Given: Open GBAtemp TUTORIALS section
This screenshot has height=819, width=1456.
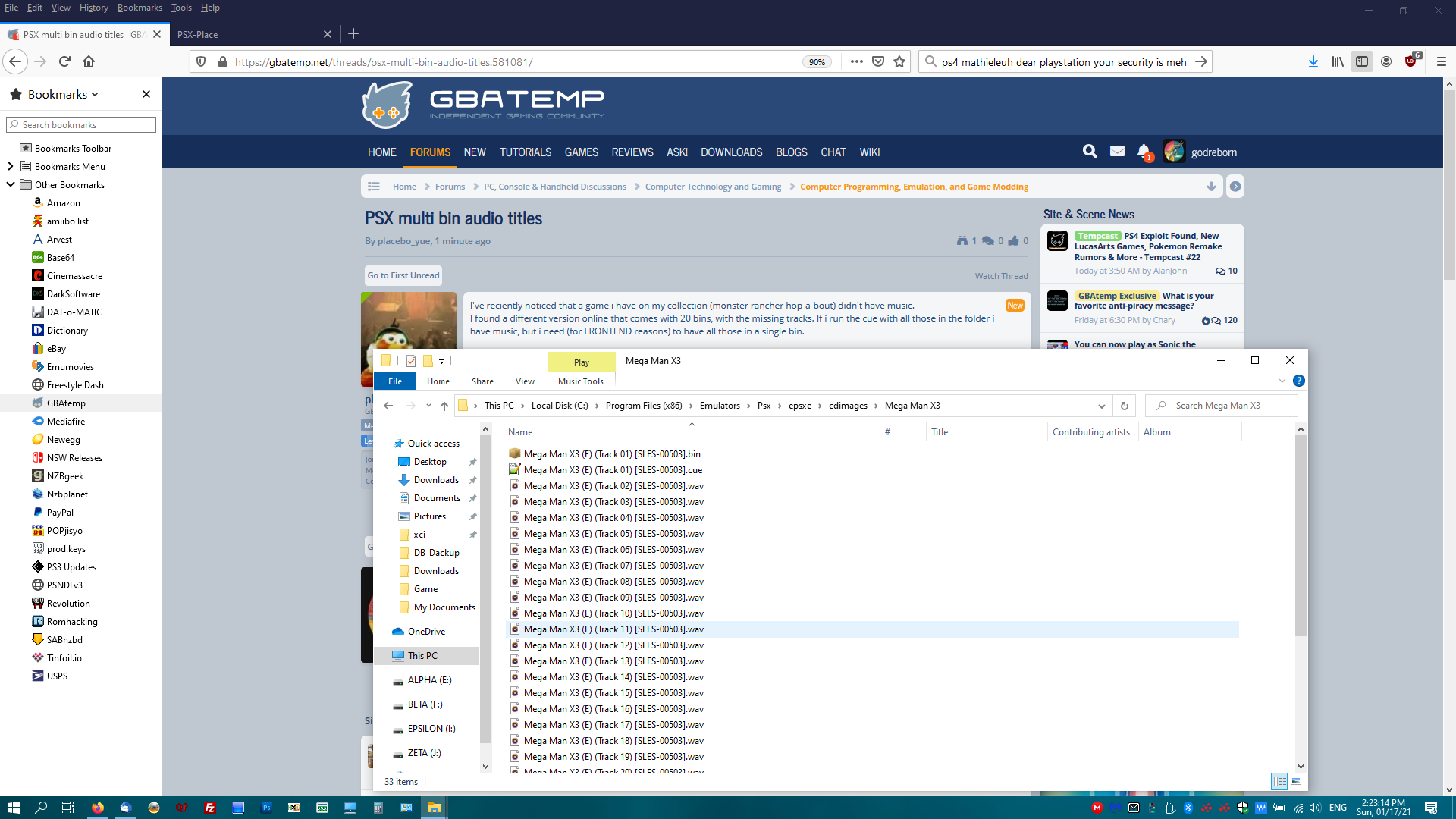Looking at the screenshot, I should click(x=526, y=152).
